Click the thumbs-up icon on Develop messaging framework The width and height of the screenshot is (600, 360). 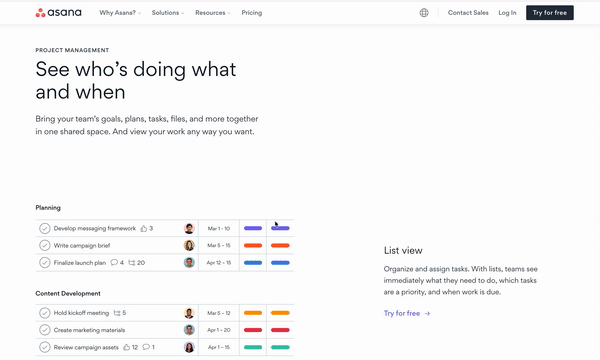click(x=143, y=228)
